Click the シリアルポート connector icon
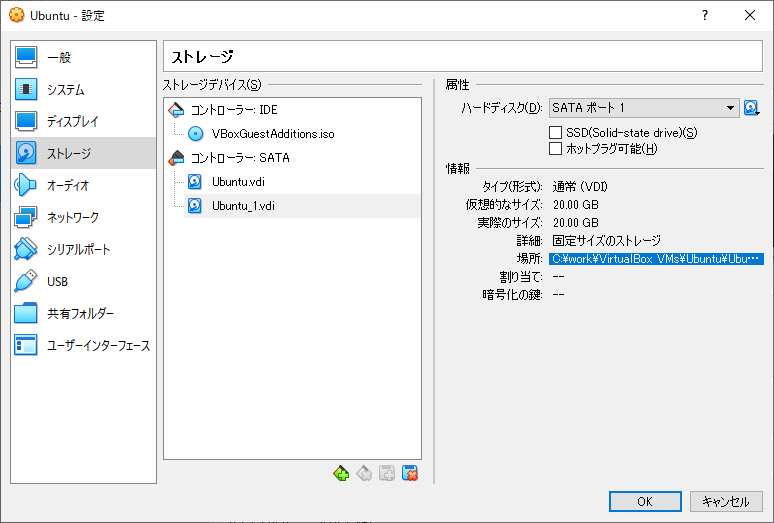Viewport: 774px width, 523px height. click(26, 250)
